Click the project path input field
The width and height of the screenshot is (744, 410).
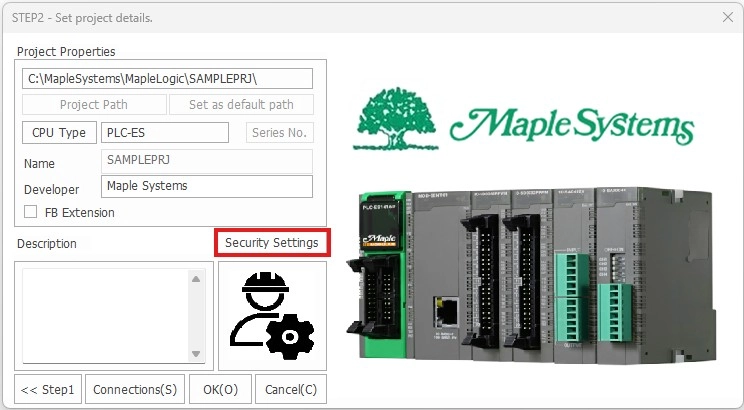click(167, 79)
